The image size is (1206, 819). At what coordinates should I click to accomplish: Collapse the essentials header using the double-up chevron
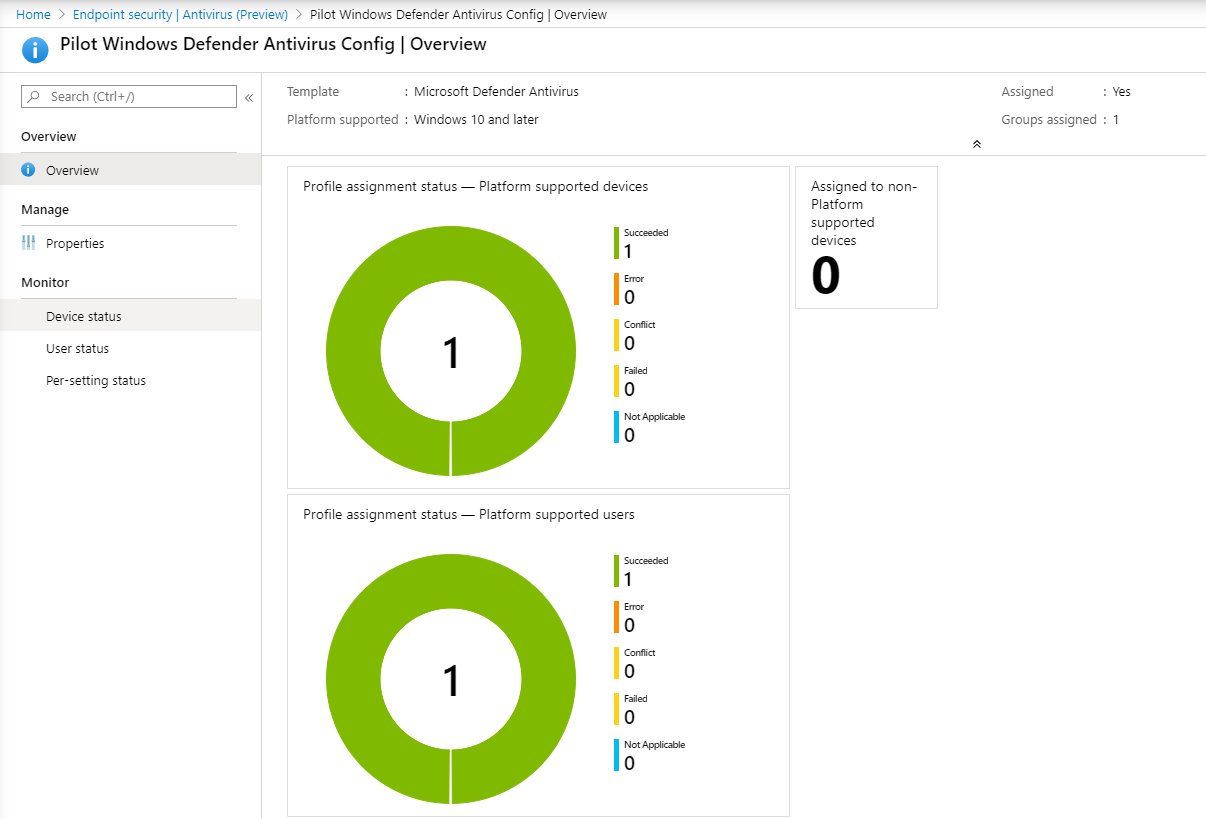(977, 144)
